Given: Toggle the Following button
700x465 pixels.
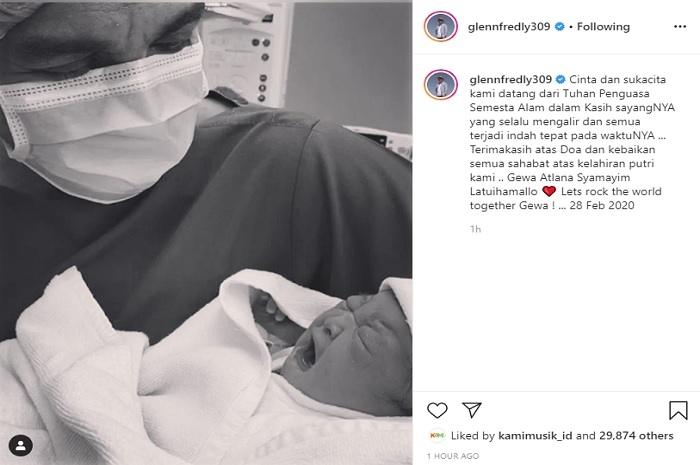Looking at the screenshot, I should 603,27.
